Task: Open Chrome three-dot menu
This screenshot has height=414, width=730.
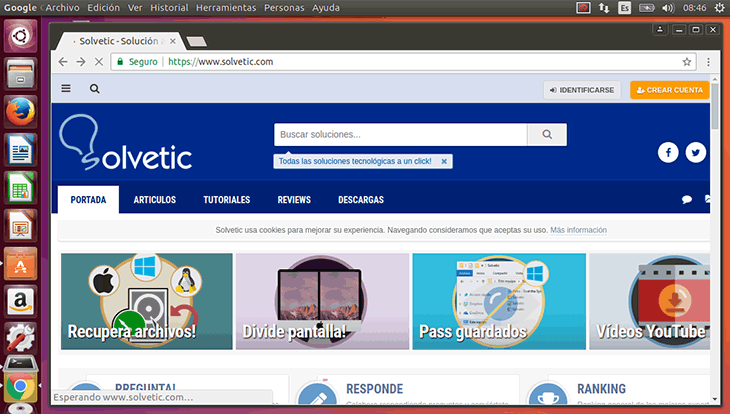Action: (708, 62)
